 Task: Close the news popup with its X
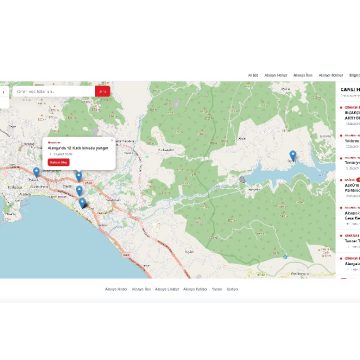coord(112,140)
